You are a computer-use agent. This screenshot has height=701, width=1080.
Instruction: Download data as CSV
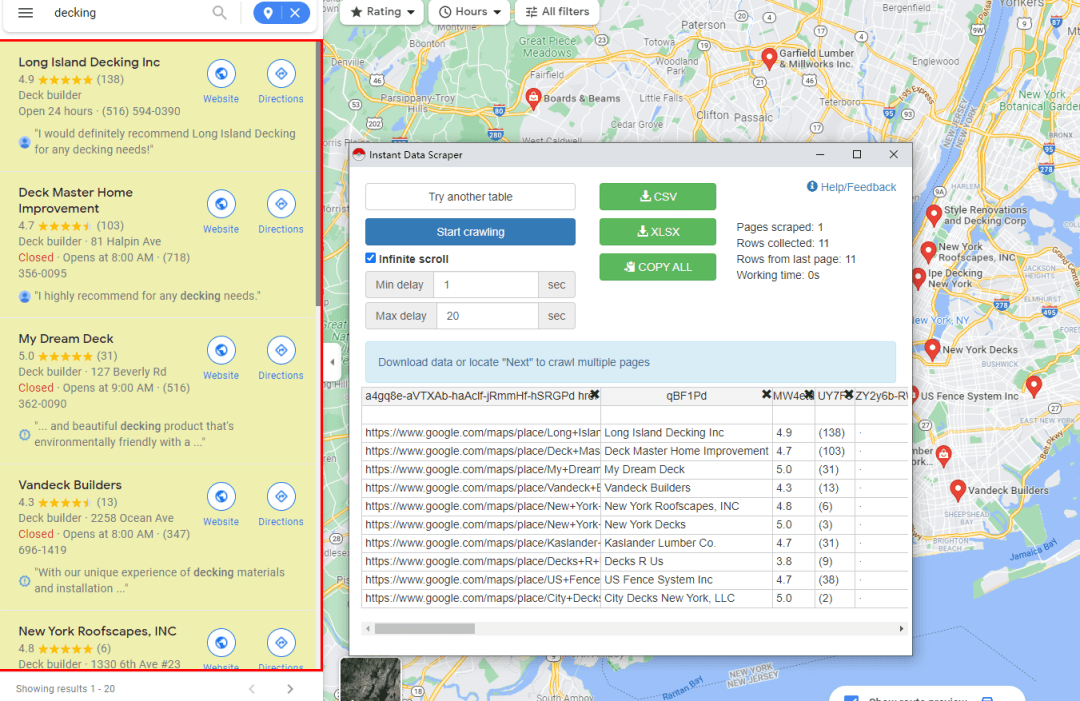[657, 197]
